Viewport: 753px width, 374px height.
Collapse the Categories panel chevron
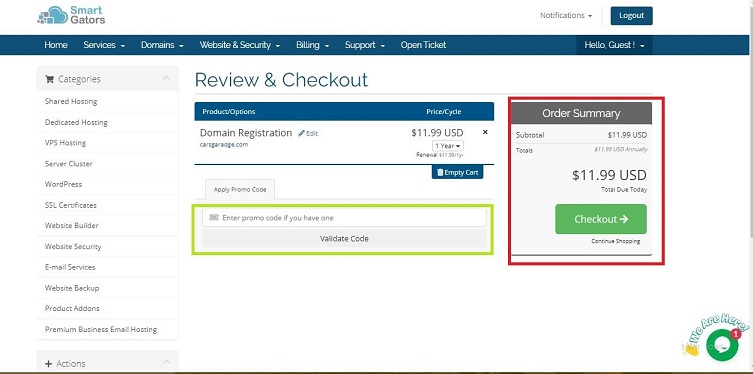(166, 78)
